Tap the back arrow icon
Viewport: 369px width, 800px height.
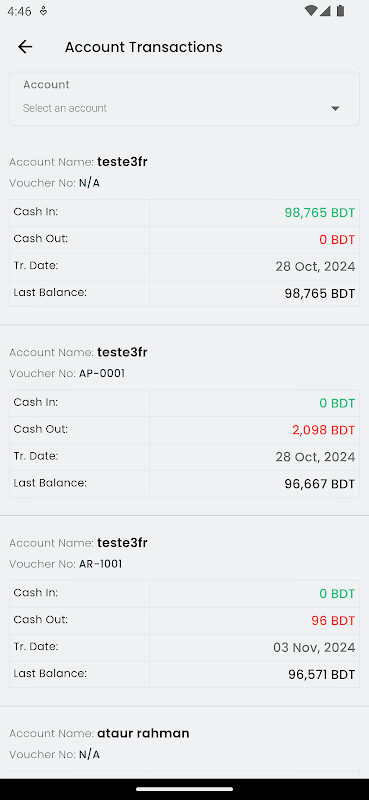tap(25, 47)
